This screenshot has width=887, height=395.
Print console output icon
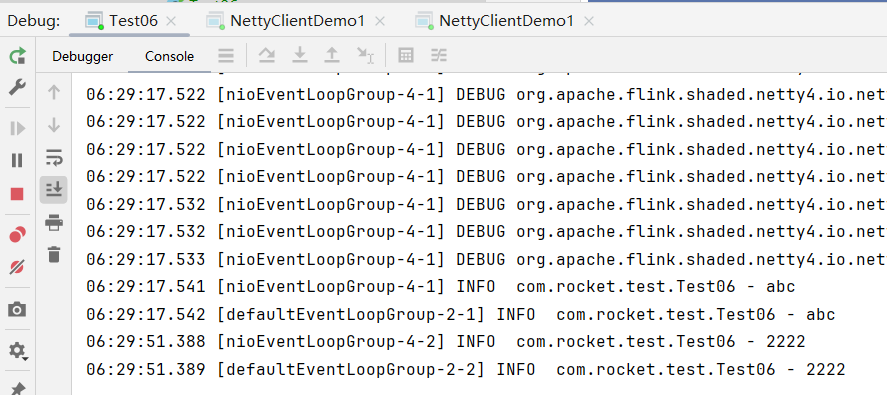click(54, 222)
